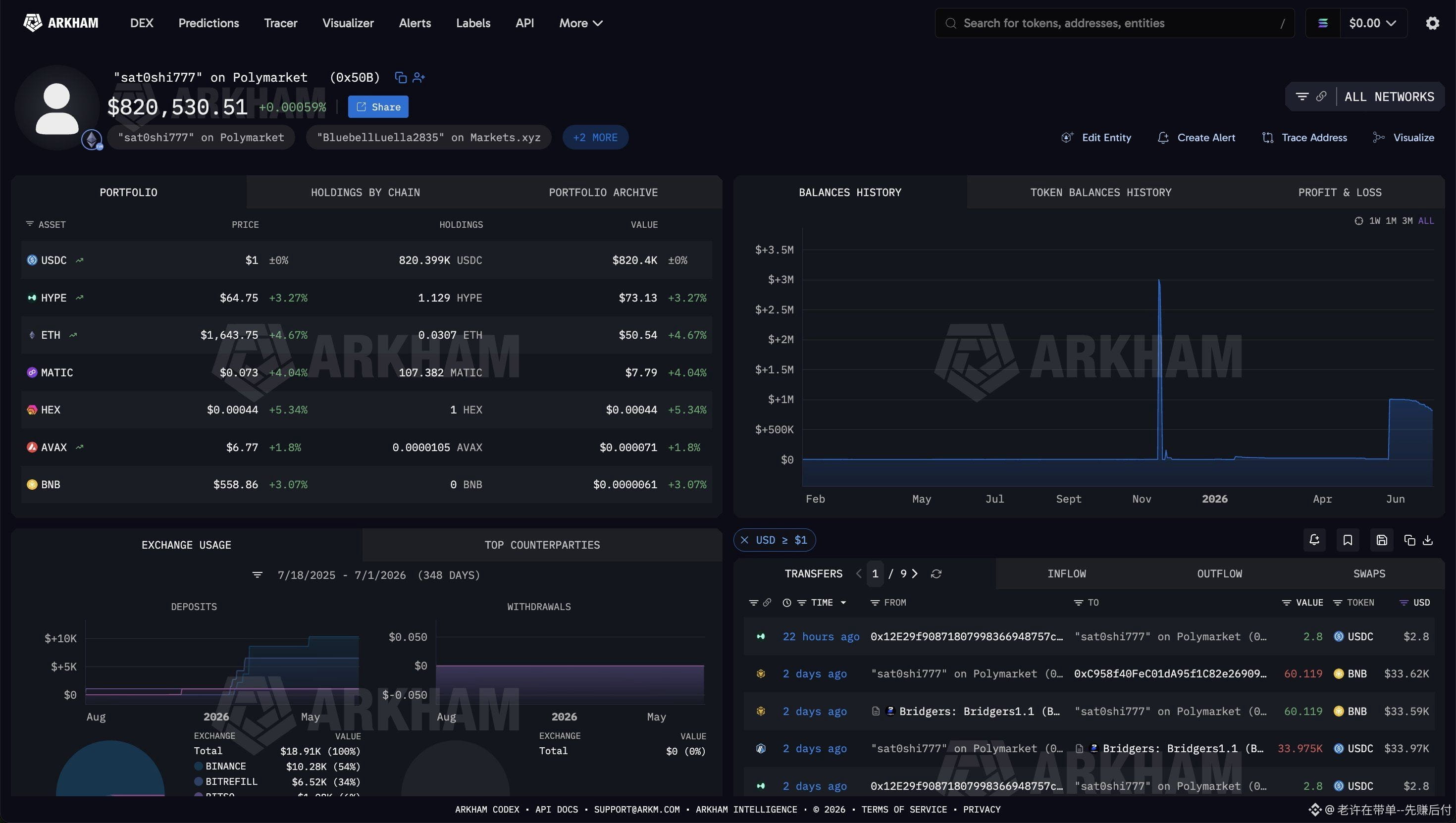Open the TIME column sort dropdown arrow
Screen dimensions: 1456x823
(x=843, y=603)
